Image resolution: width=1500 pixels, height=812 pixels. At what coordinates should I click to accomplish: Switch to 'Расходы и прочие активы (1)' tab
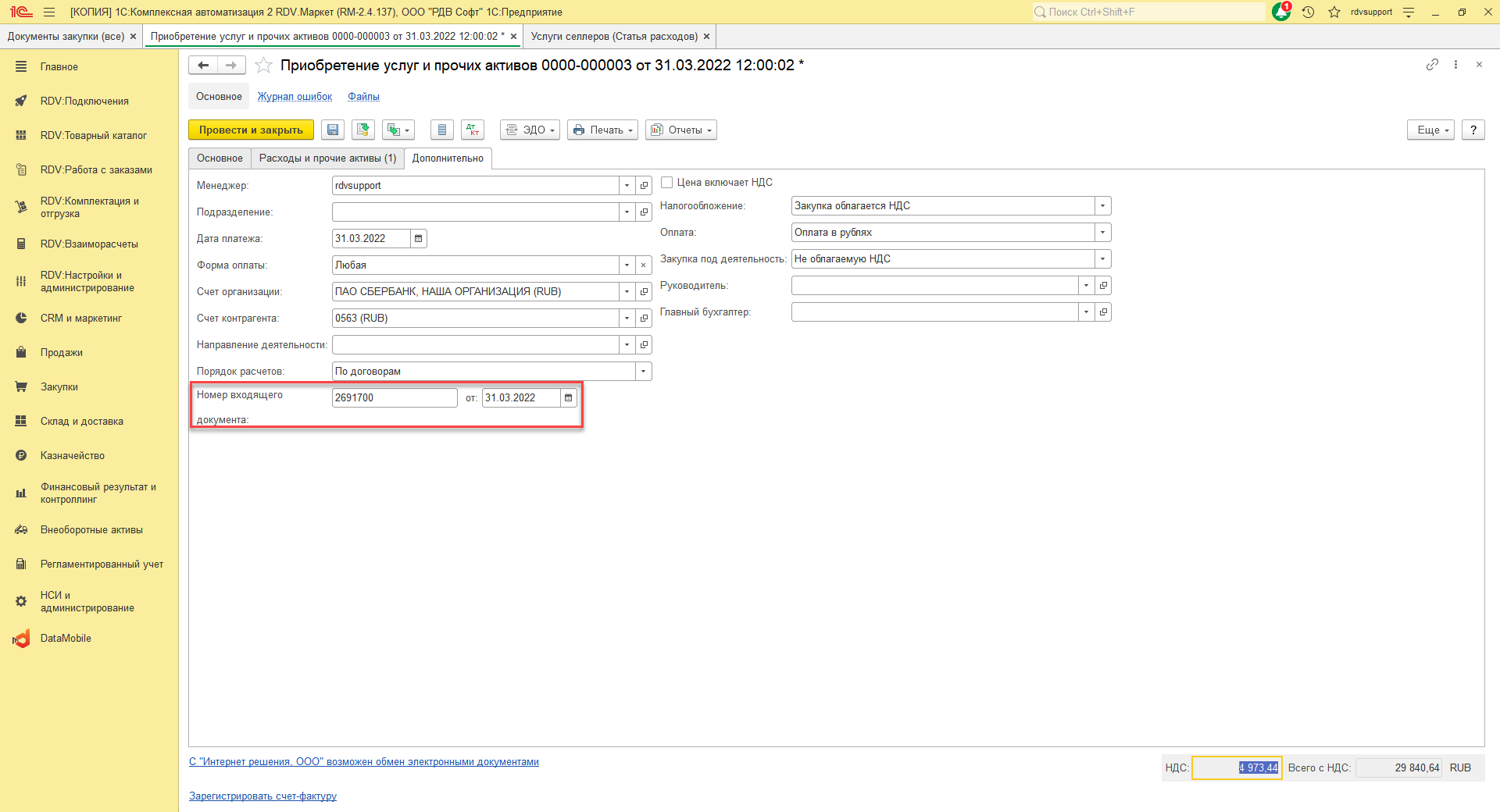327,158
